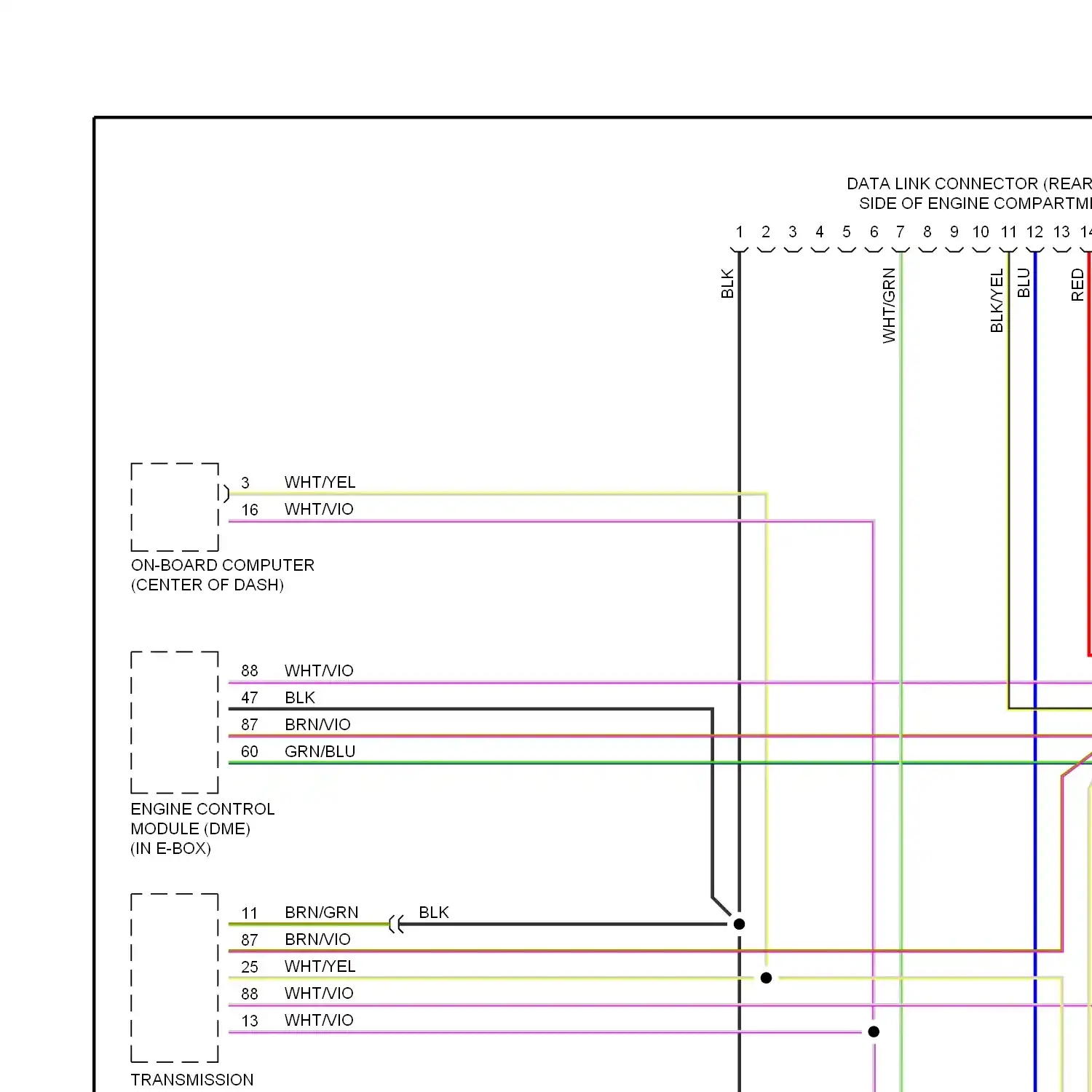Click WHT/VIO label at transmission pin 88
The height and width of the screenshot is (1092, 1092).
pos(319,993)
